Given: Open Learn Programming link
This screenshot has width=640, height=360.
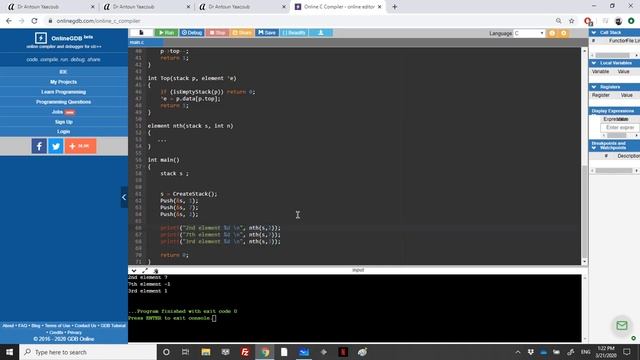Looking at the screenshot, I should pyautogui.click(x=63, y=92).
